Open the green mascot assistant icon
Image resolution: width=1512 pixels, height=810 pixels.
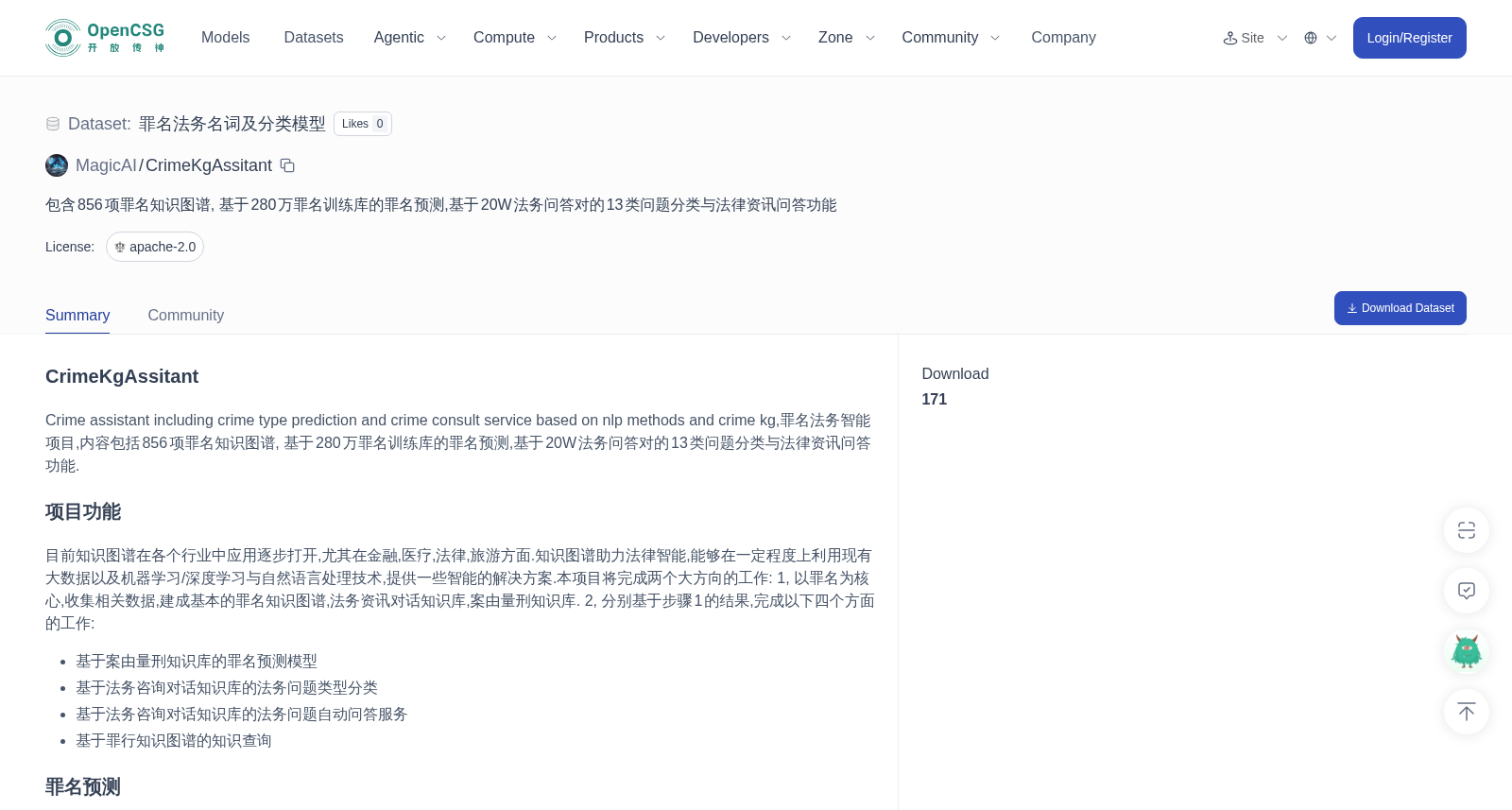tap(1467, 651)
